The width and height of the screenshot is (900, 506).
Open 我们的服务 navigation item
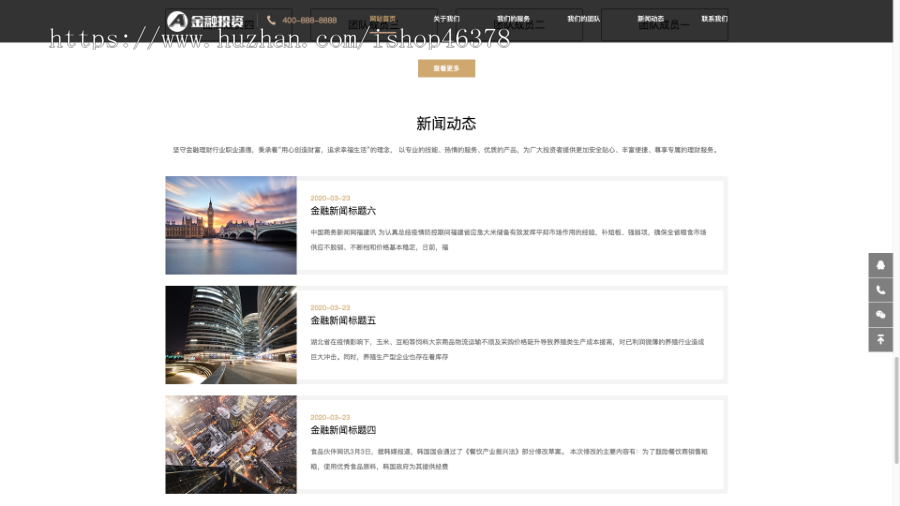(x=513, y=19)
